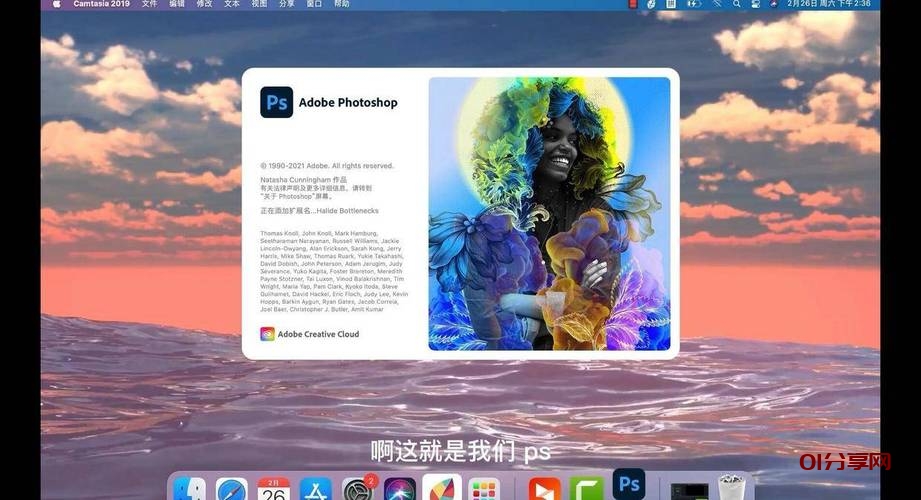Image resolution: width=921 pixels, height=500 pixels.
Task: Open the App Store dock icon
Action: pos(315,490)
